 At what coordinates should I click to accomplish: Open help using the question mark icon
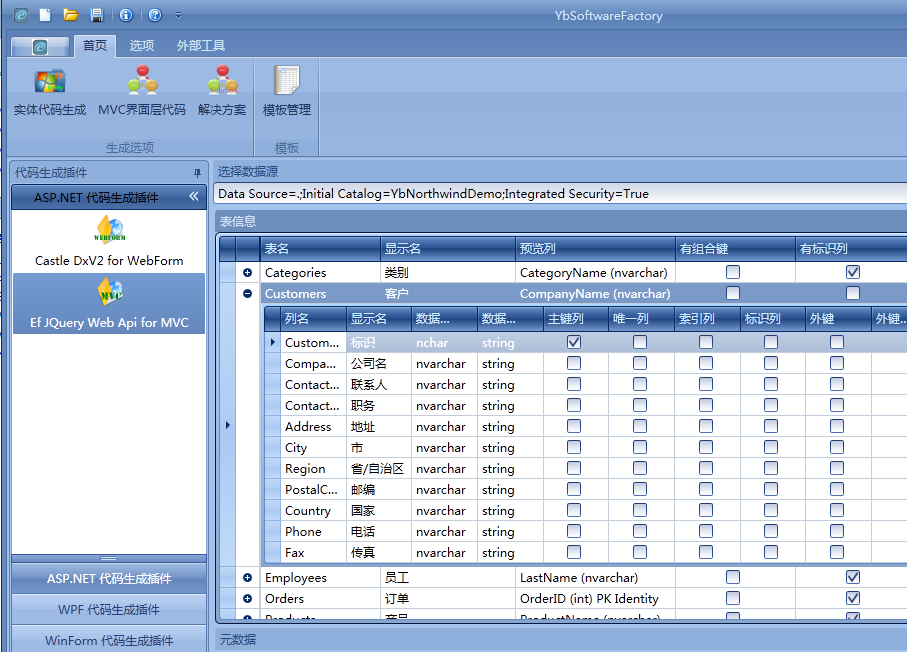[155, 15]
